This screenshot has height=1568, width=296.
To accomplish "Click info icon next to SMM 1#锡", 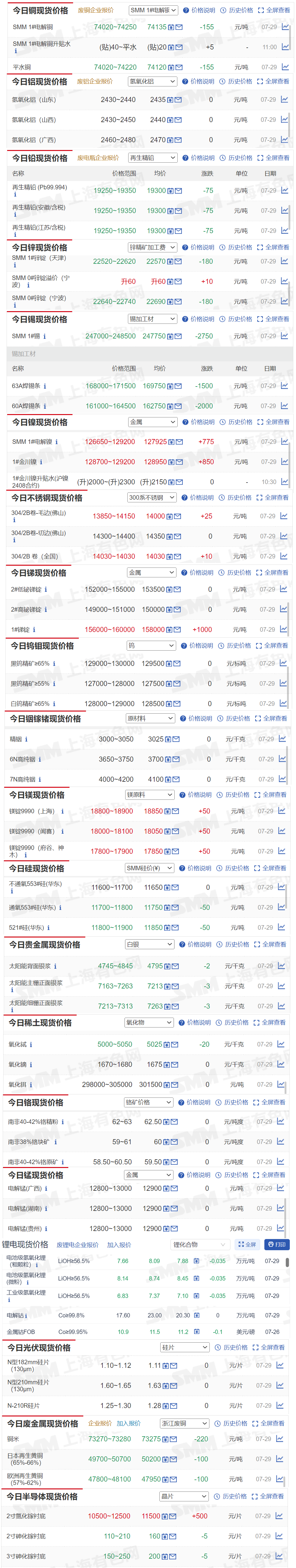I will [x=44, y=336].
